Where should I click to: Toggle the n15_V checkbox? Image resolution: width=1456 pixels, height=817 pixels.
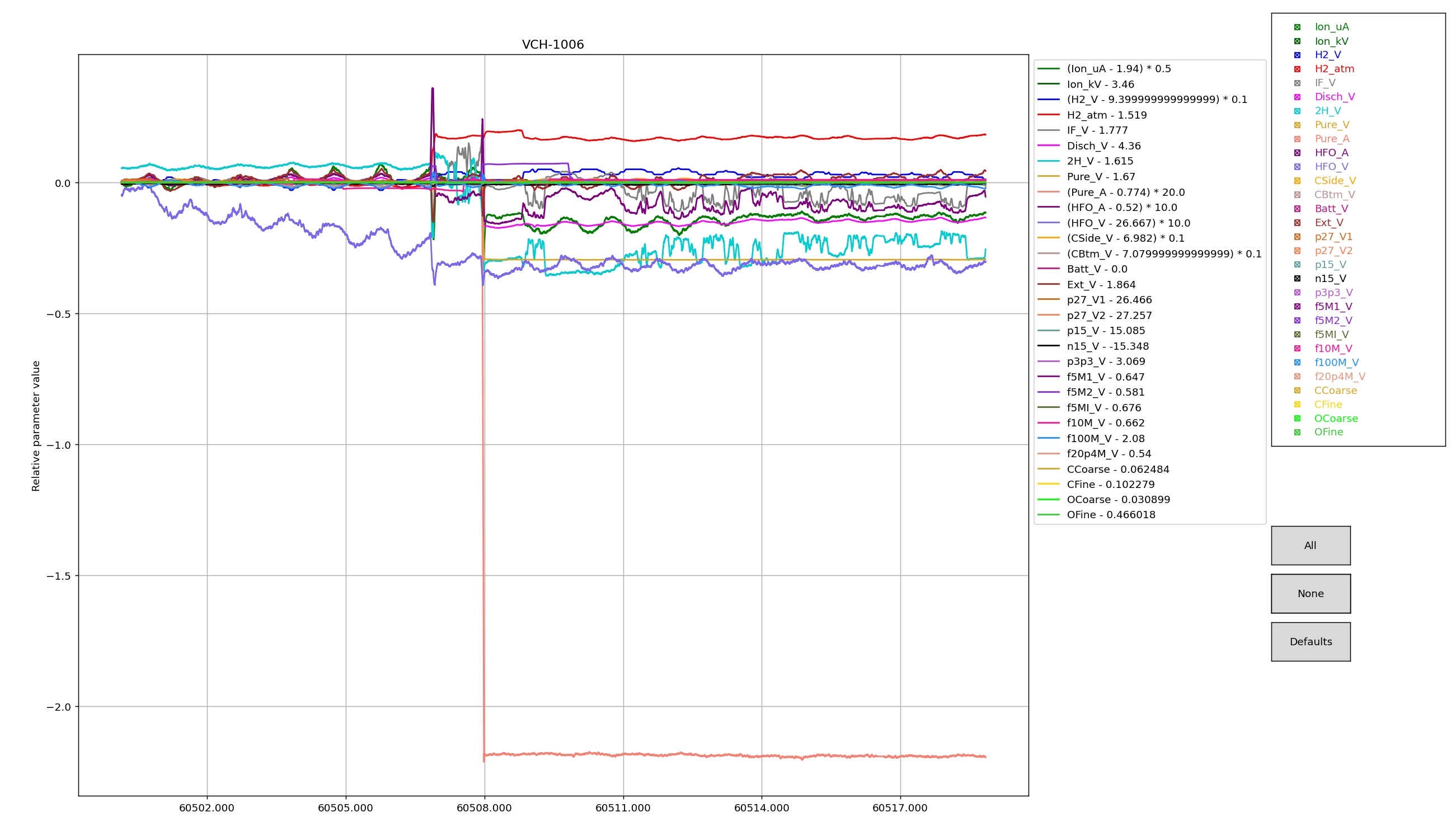1297,279
